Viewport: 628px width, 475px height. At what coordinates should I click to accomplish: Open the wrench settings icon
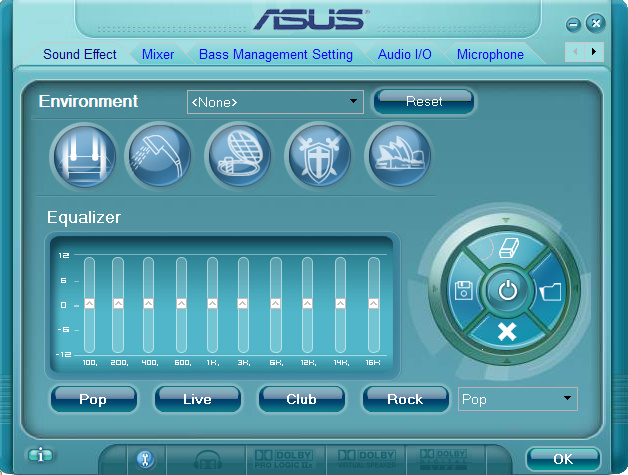click(145, 459)
